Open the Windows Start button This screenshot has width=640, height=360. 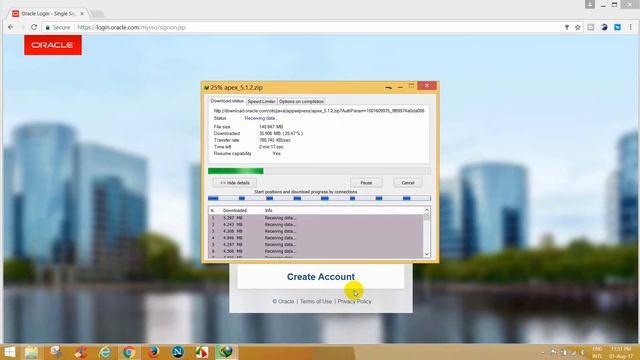coord(9,352)
